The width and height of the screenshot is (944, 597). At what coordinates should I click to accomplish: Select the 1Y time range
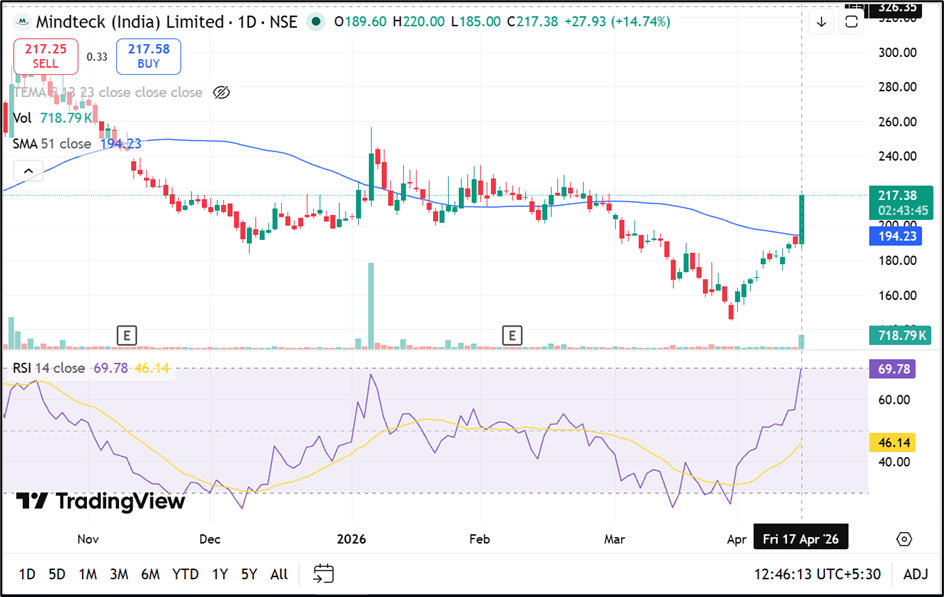pos(220,574)
